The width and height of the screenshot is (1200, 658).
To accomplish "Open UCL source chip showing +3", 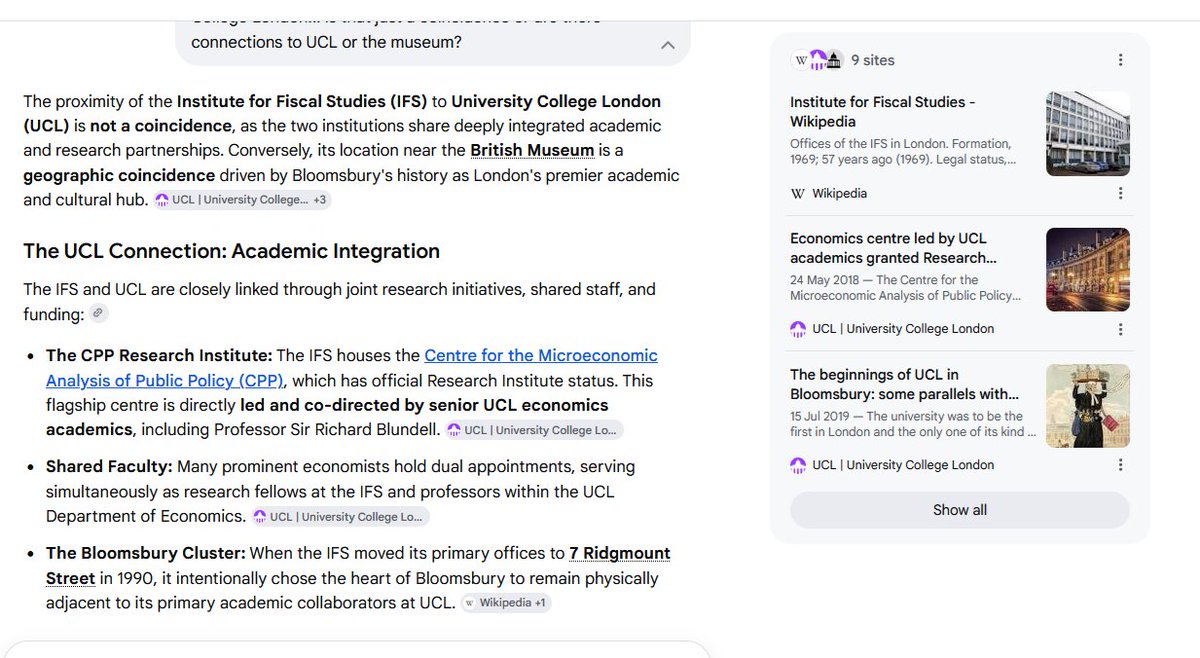I will click(241, 200).
